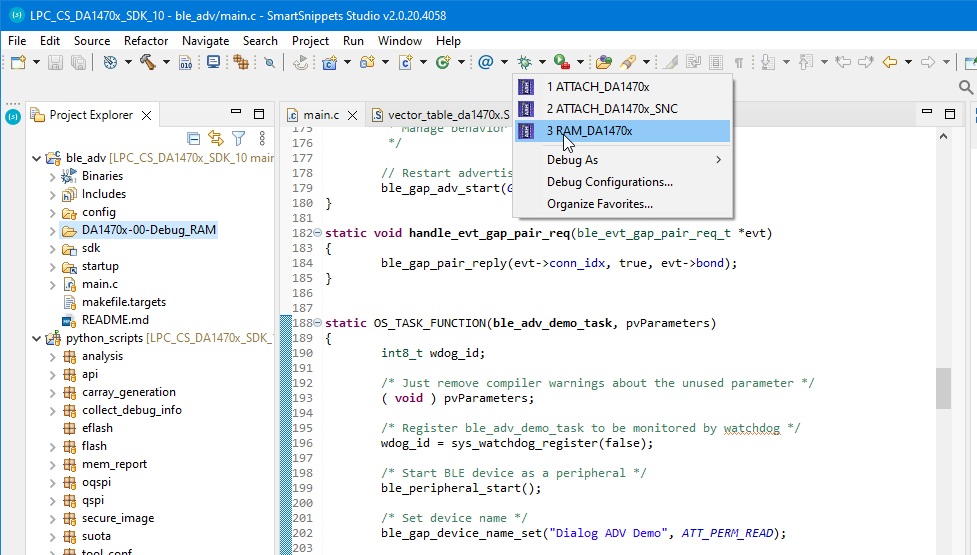Open the terminal monitor icon

click(214, 62)
